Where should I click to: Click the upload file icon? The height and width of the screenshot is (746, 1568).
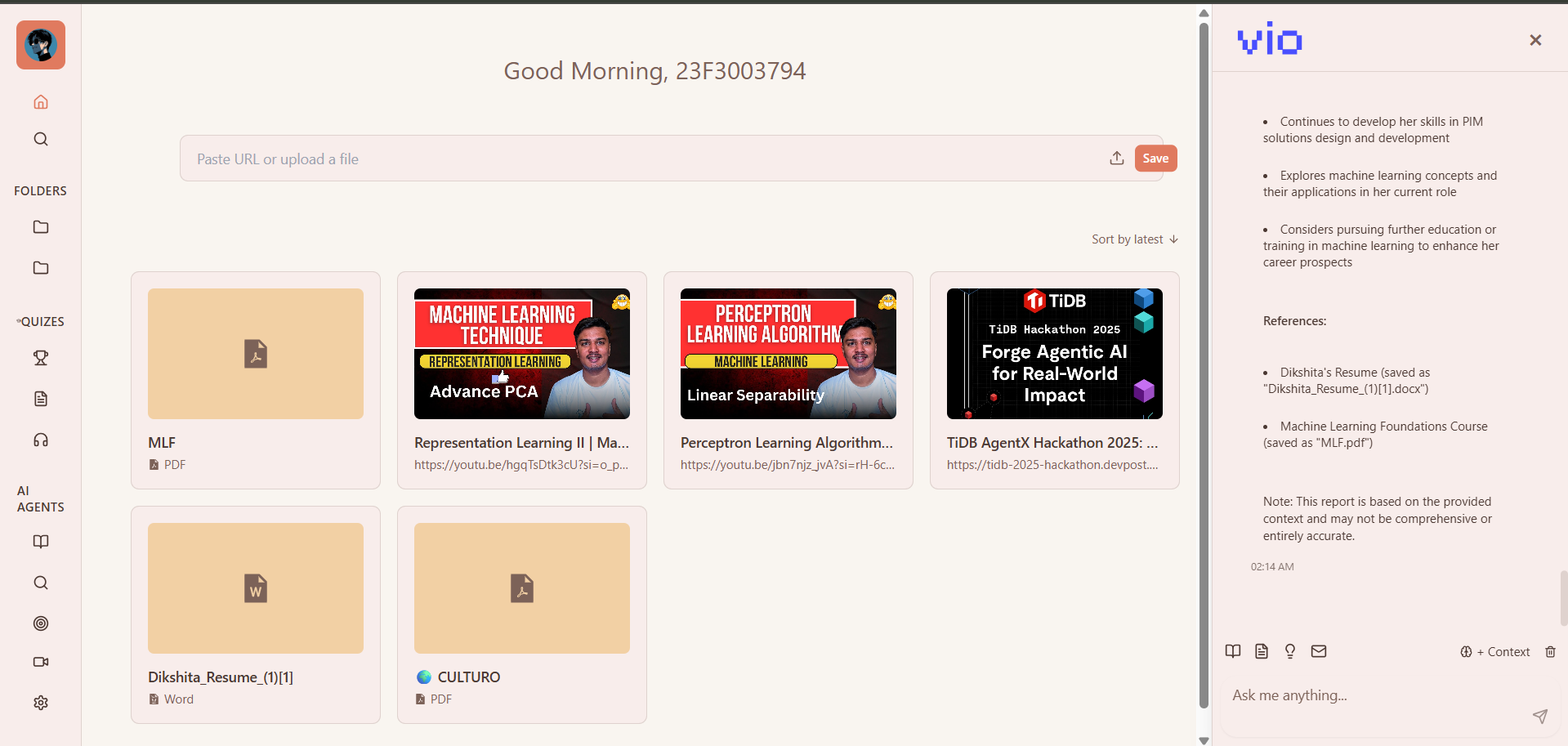1117,159
